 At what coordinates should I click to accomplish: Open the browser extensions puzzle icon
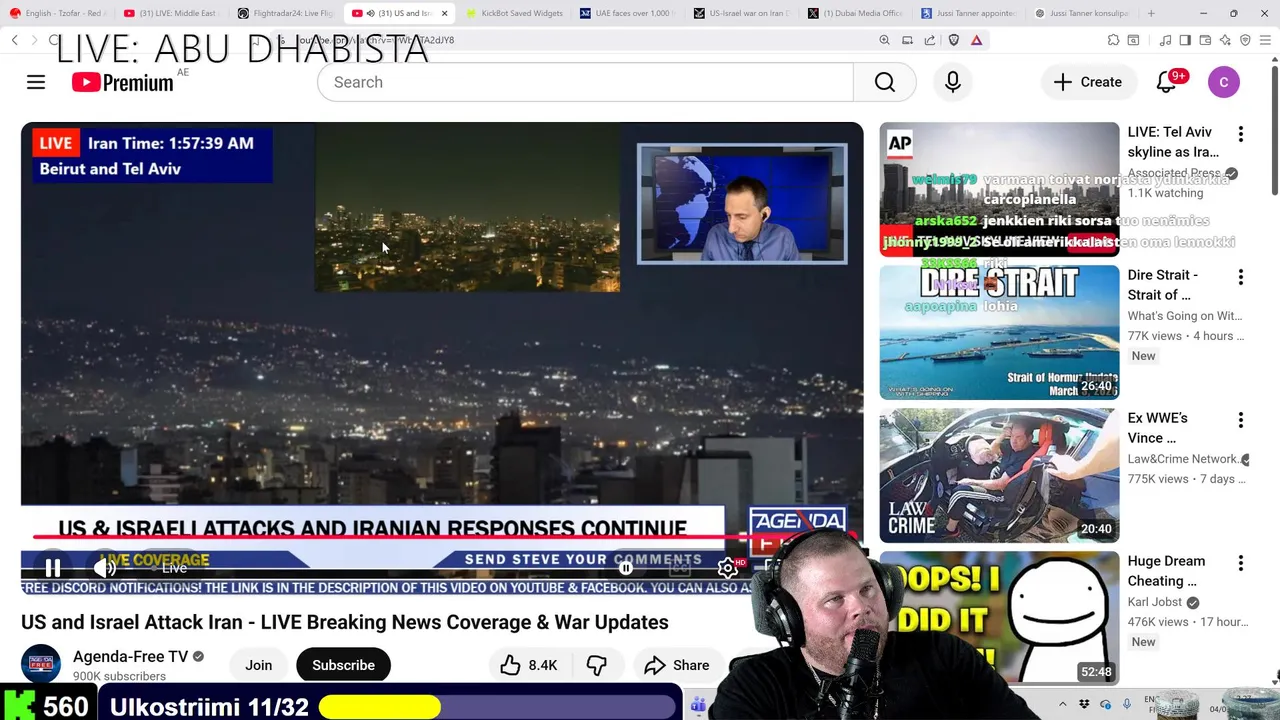[x=1113, y=40]
